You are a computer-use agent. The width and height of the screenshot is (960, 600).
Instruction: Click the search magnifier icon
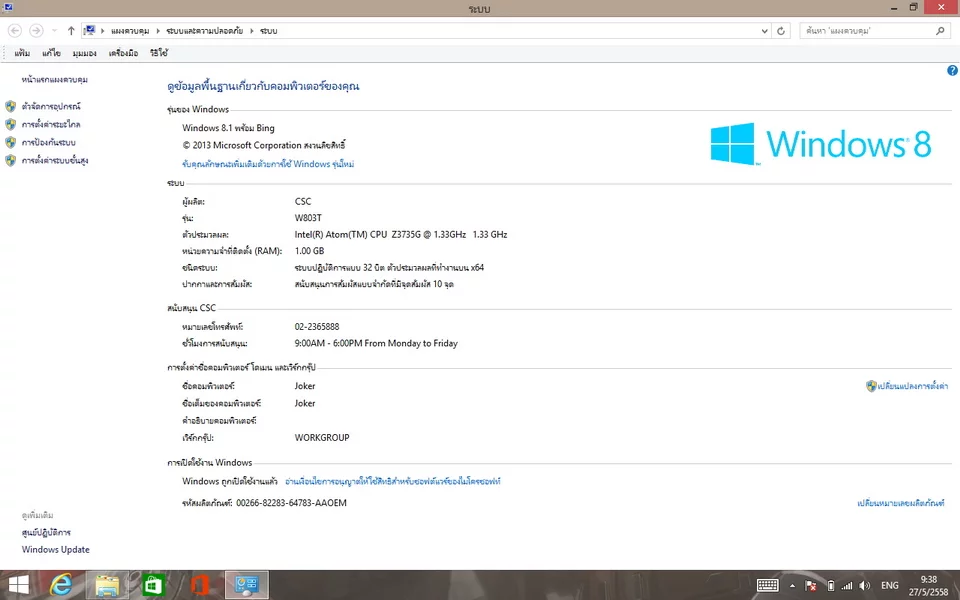click(940, 31)
